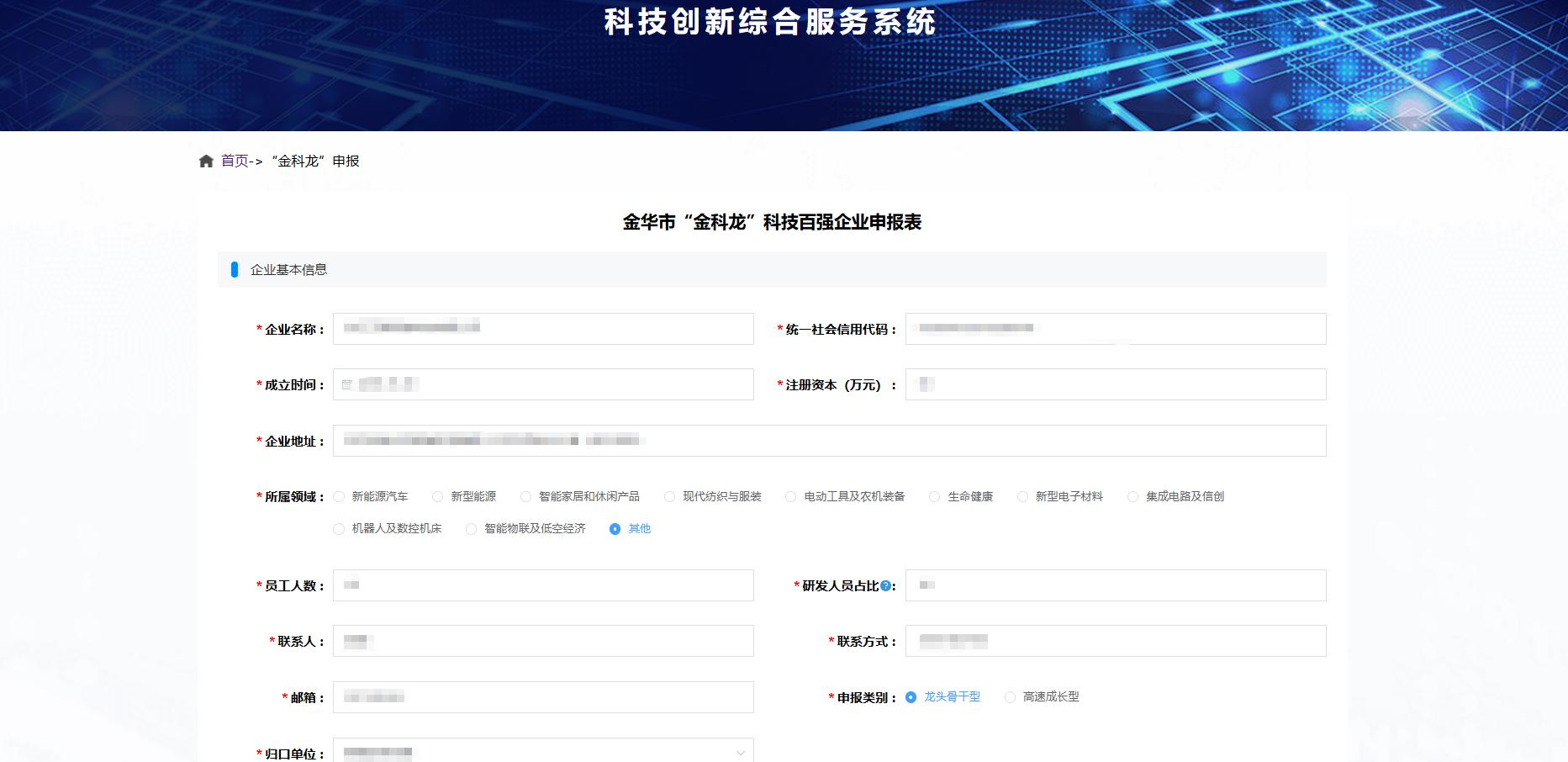Choose the 生命健康 radio option
Viewport: 1568px width, 762px height.
tap(935, 497)
